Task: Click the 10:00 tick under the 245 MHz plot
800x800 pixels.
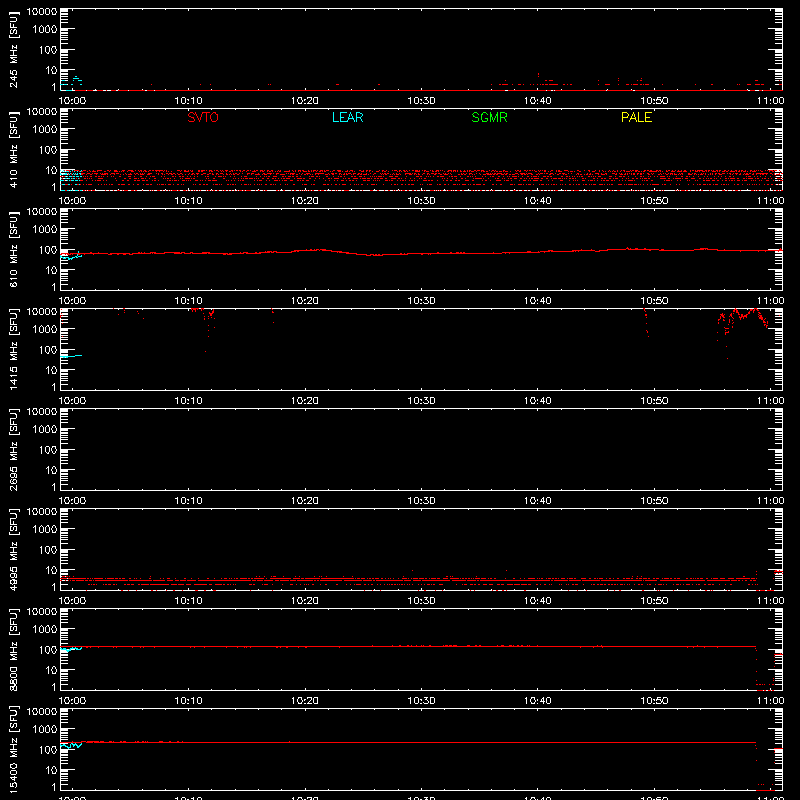Action: 72,101
